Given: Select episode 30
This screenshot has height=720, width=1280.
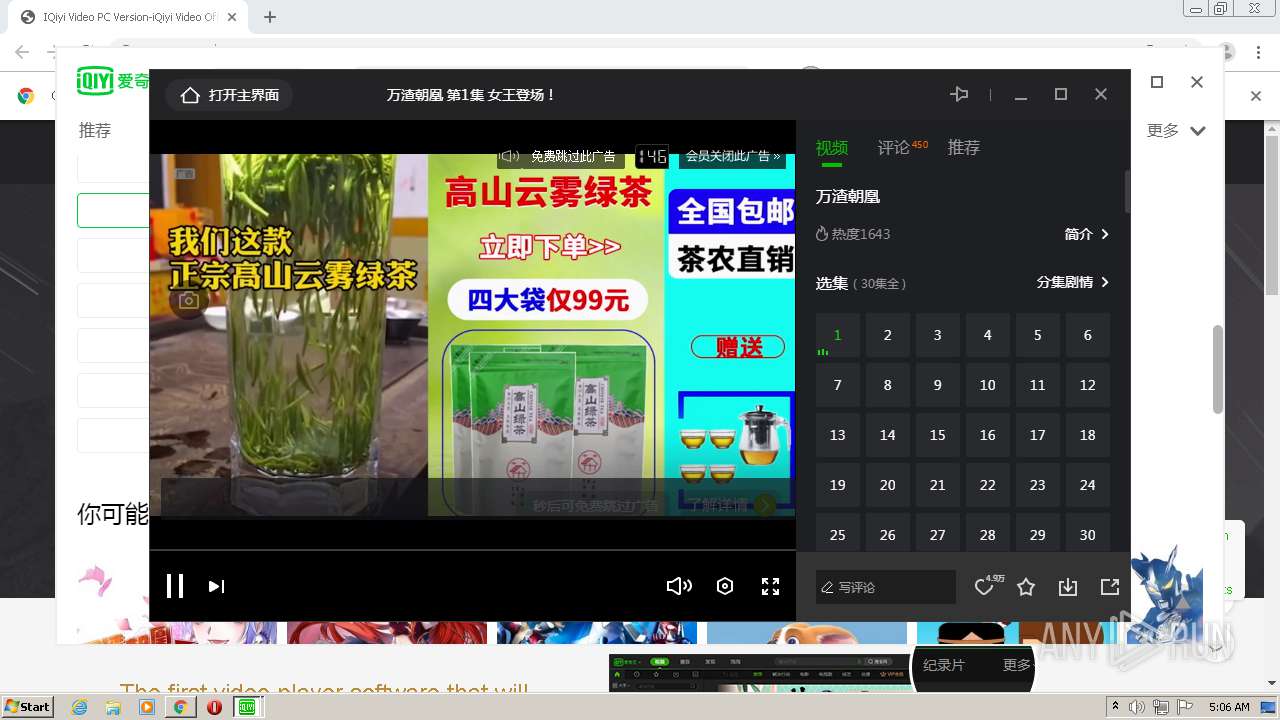Looking at the screenshot, I should [x=1088, y=534].
